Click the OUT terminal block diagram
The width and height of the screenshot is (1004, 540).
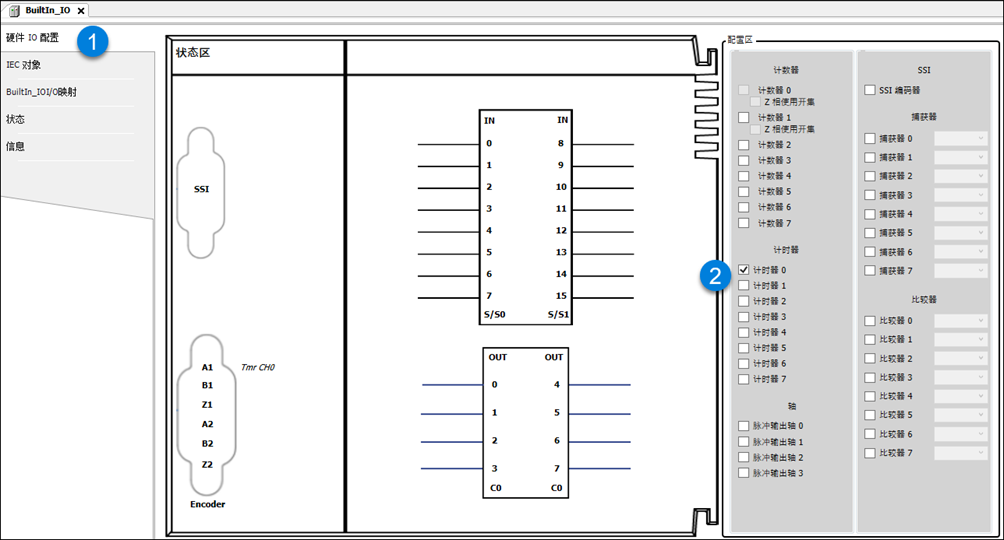[525, 422]
